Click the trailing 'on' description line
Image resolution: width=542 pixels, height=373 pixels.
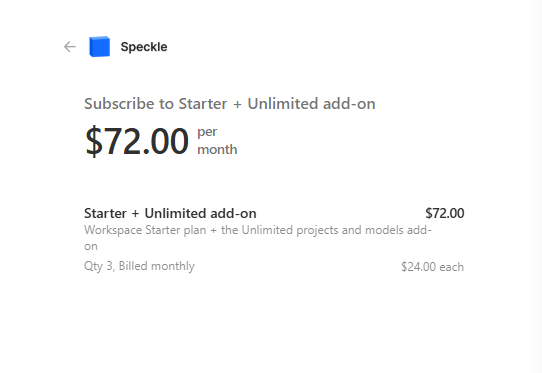tap(91, 246)
